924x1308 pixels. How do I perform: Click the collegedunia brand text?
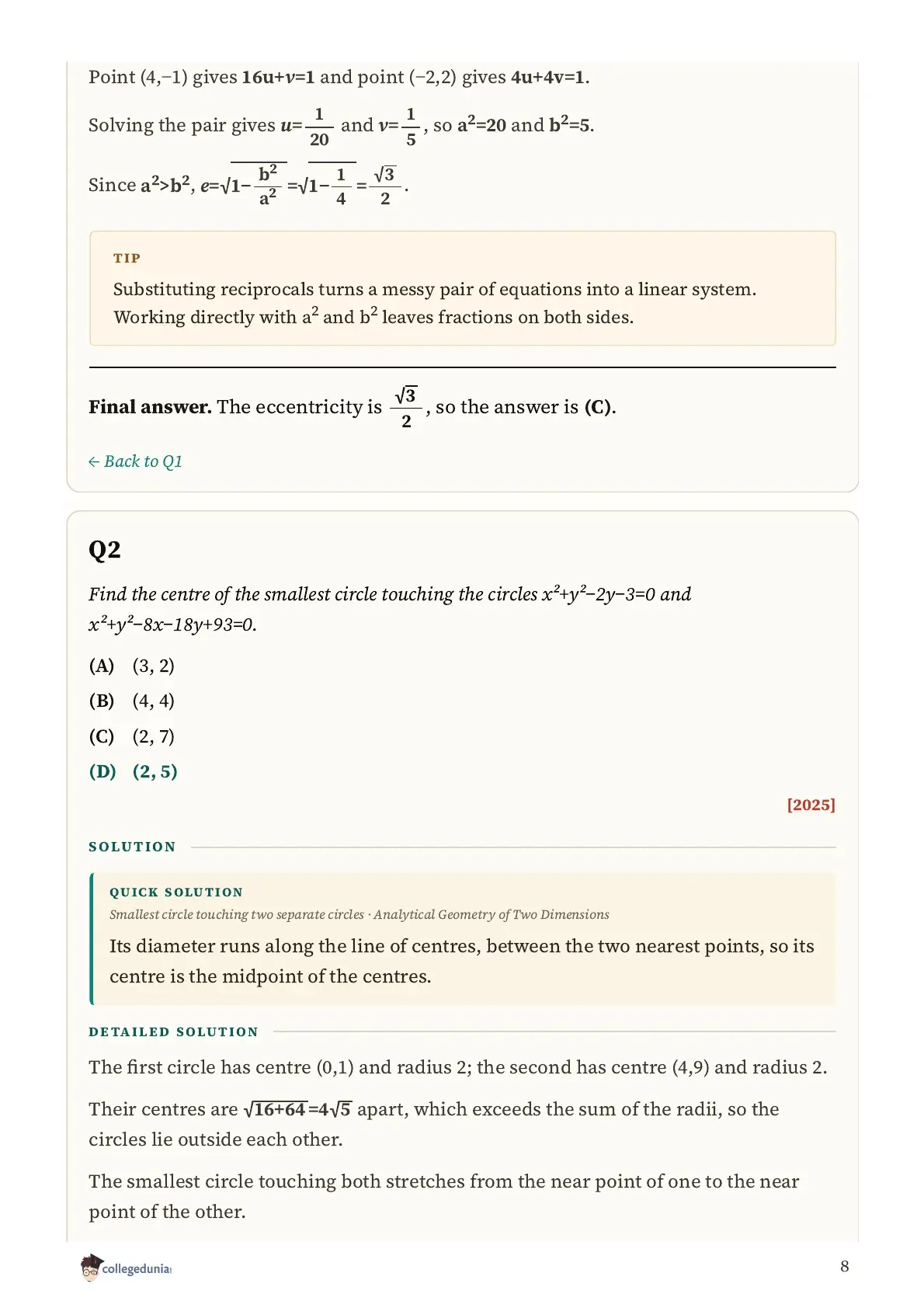click(137, 1268)
